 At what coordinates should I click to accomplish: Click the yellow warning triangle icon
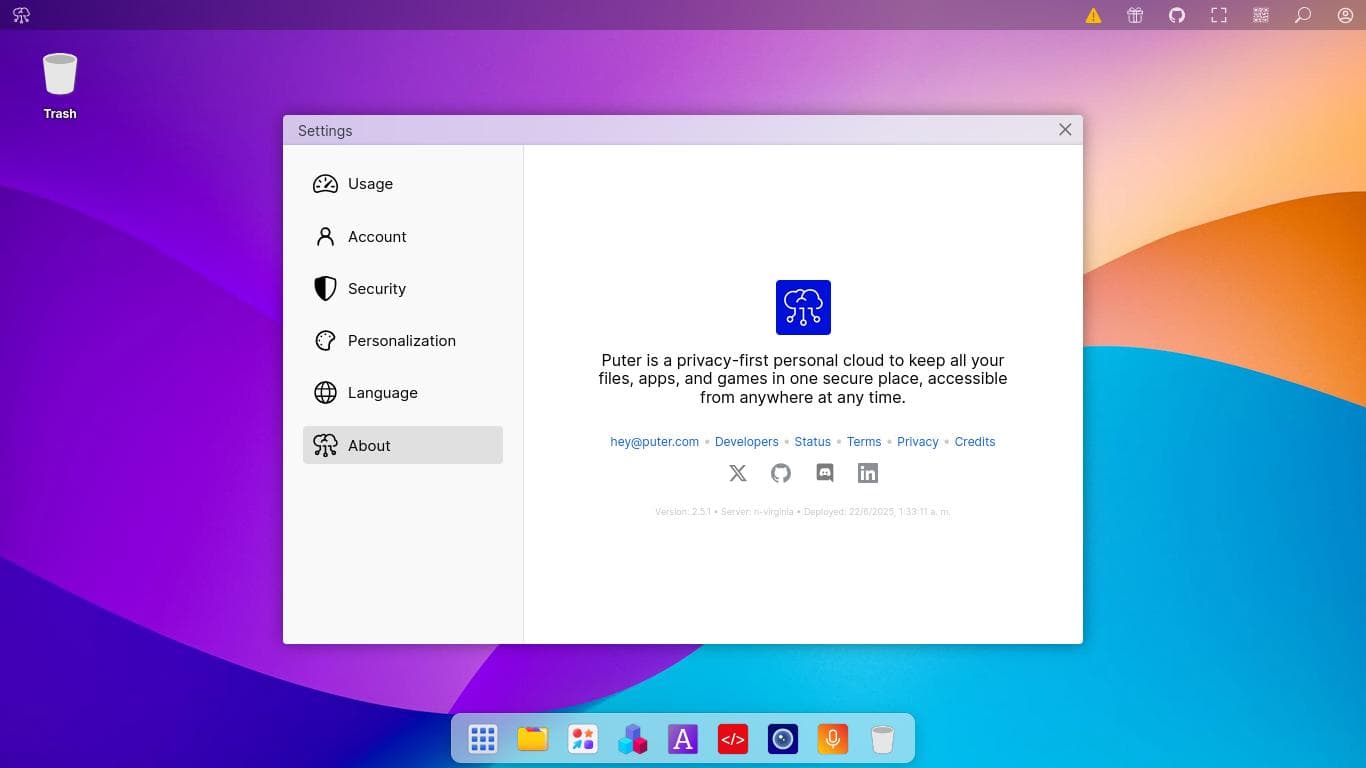coord(1093,15)
